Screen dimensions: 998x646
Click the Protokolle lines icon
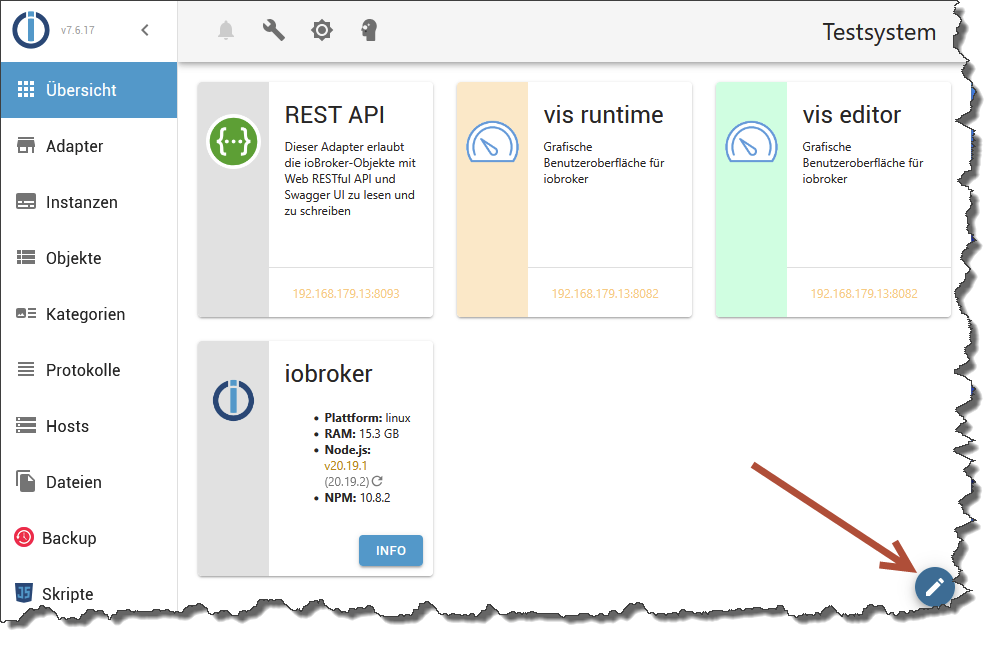pyautogui.click(x=26, y=369)
